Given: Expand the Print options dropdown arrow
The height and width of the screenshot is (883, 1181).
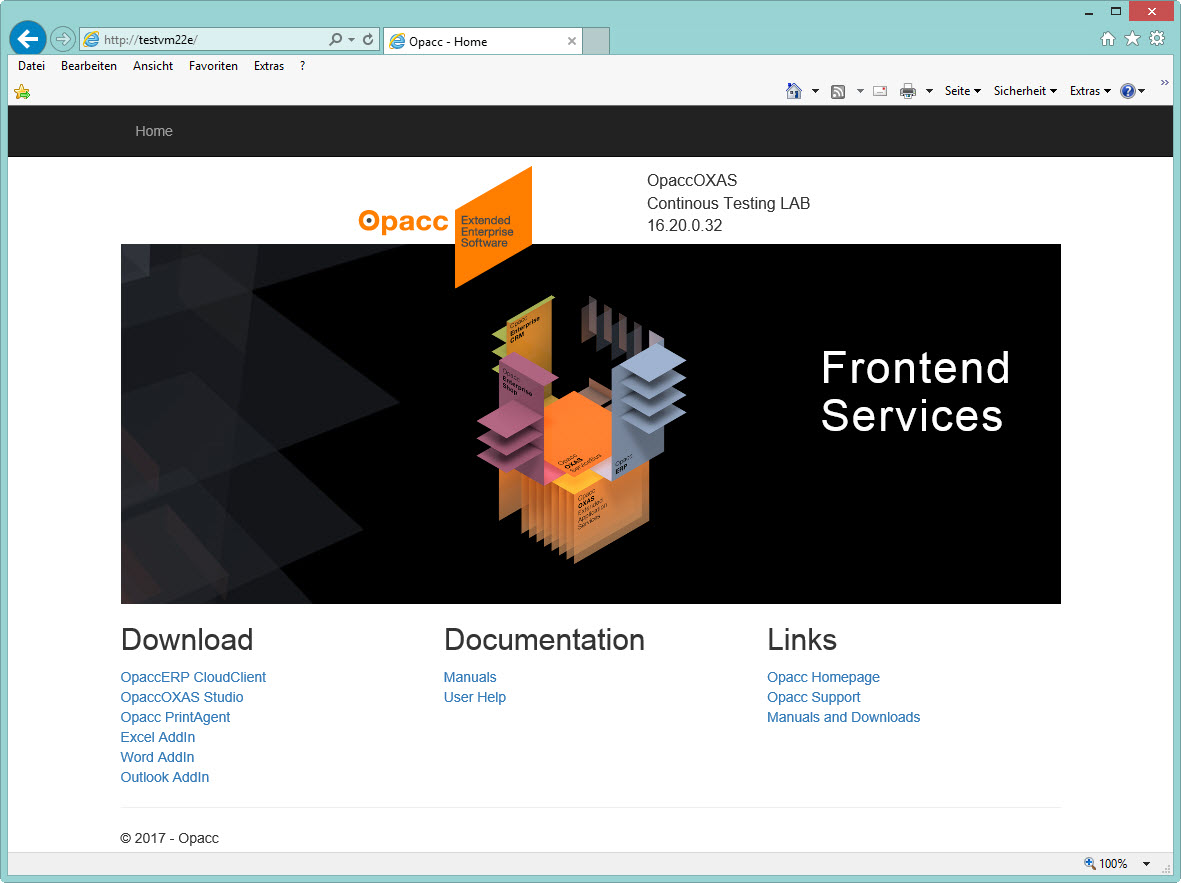Looking at the screenshot, I should coord(929,91).
